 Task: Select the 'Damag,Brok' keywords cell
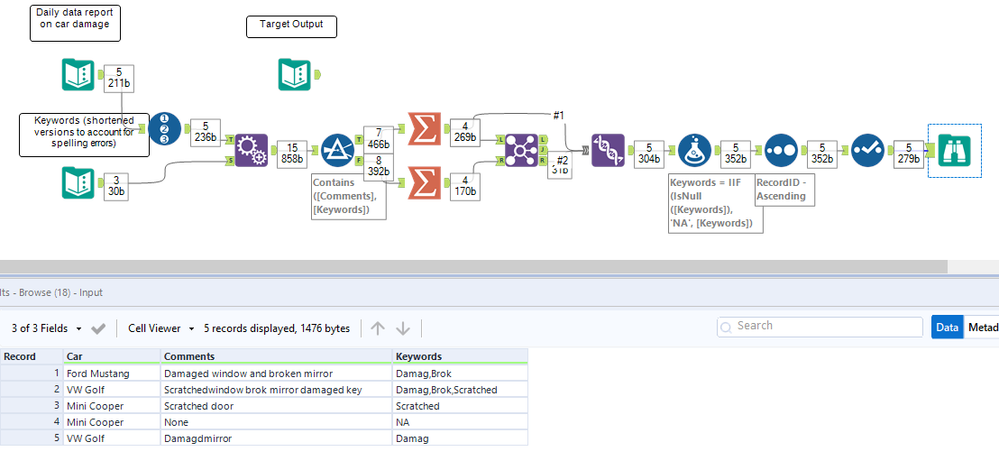pos(460,373)
